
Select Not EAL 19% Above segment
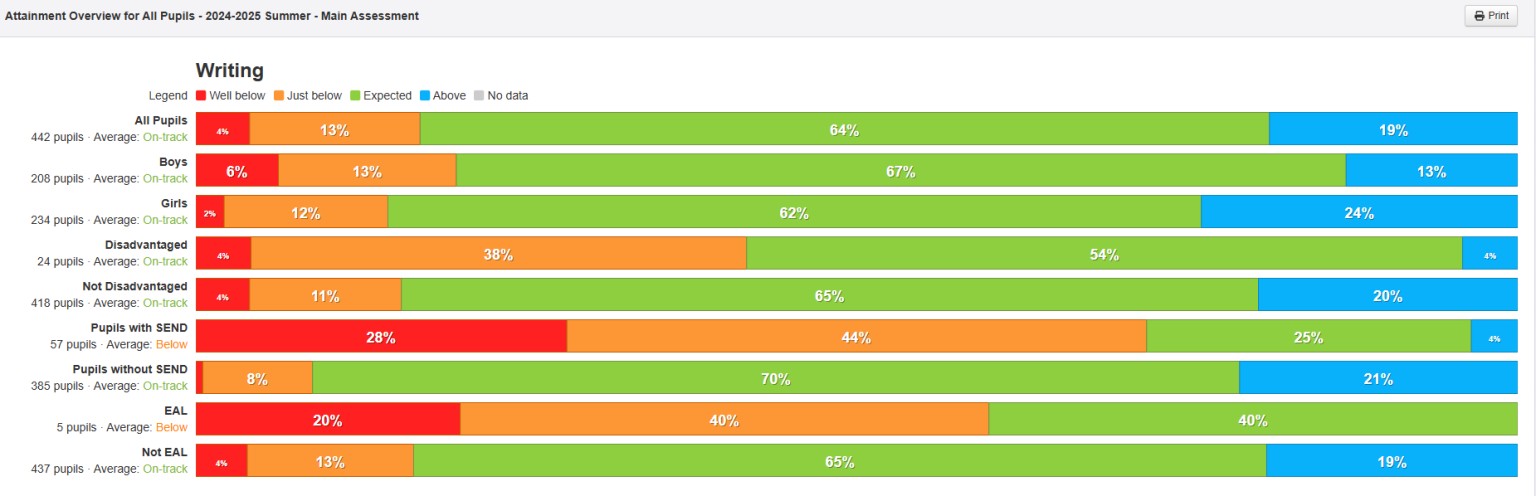click(1391, 462)
